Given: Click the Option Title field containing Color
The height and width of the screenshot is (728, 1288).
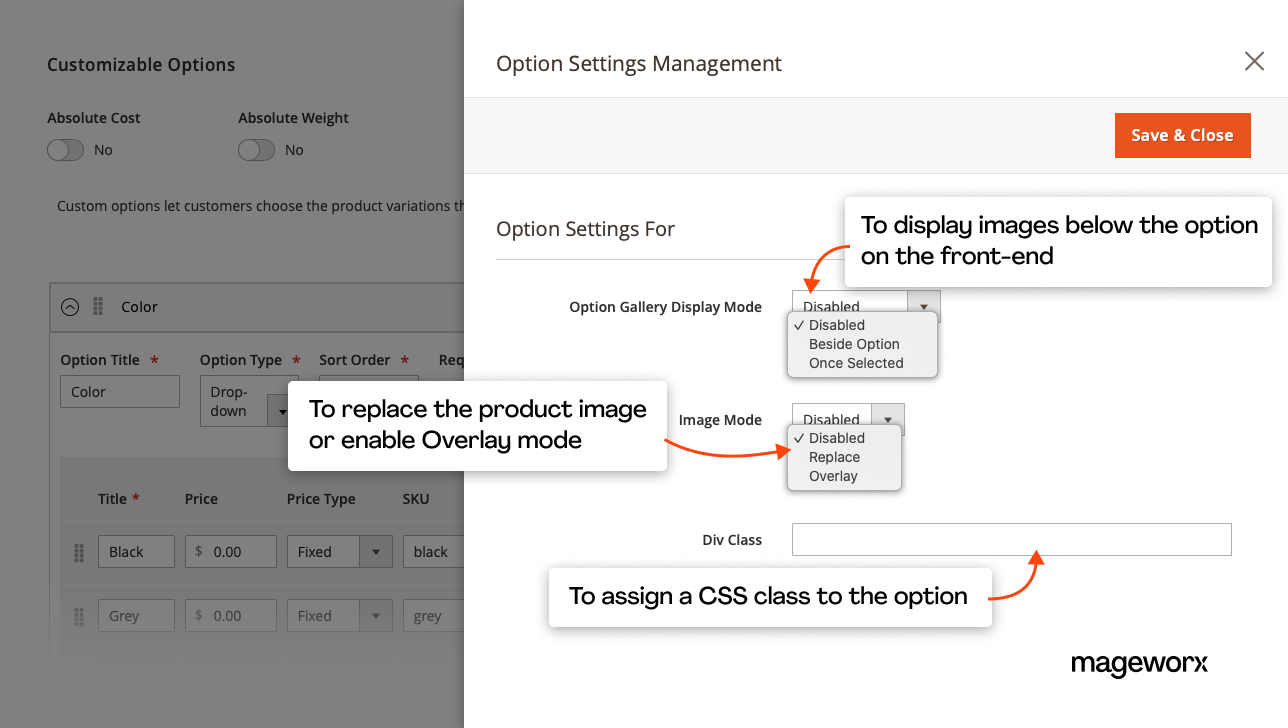Looking at the screenshot, I should point(120,391).
